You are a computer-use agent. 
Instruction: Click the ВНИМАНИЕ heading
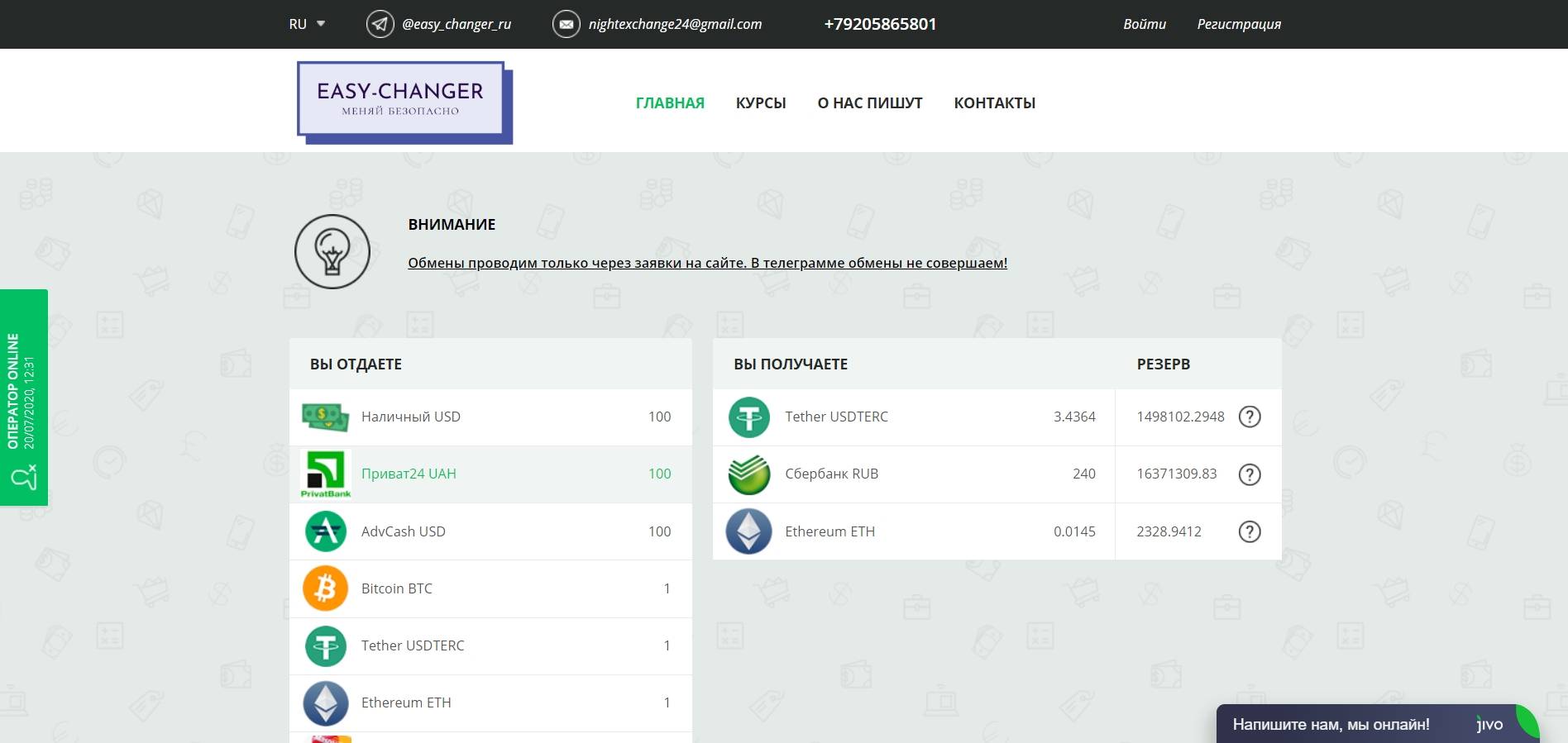pyautogui.click(x=452, y=225)
